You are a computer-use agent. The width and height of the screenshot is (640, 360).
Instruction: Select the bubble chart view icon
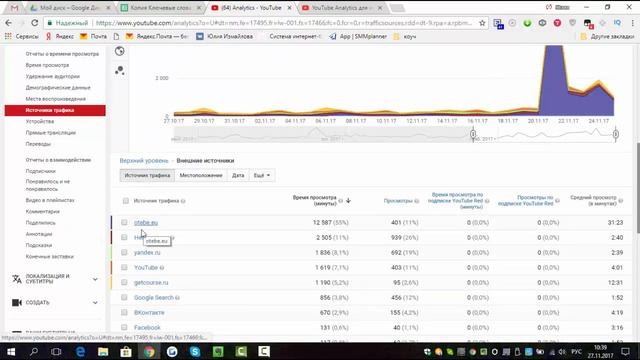pos(120,70)
